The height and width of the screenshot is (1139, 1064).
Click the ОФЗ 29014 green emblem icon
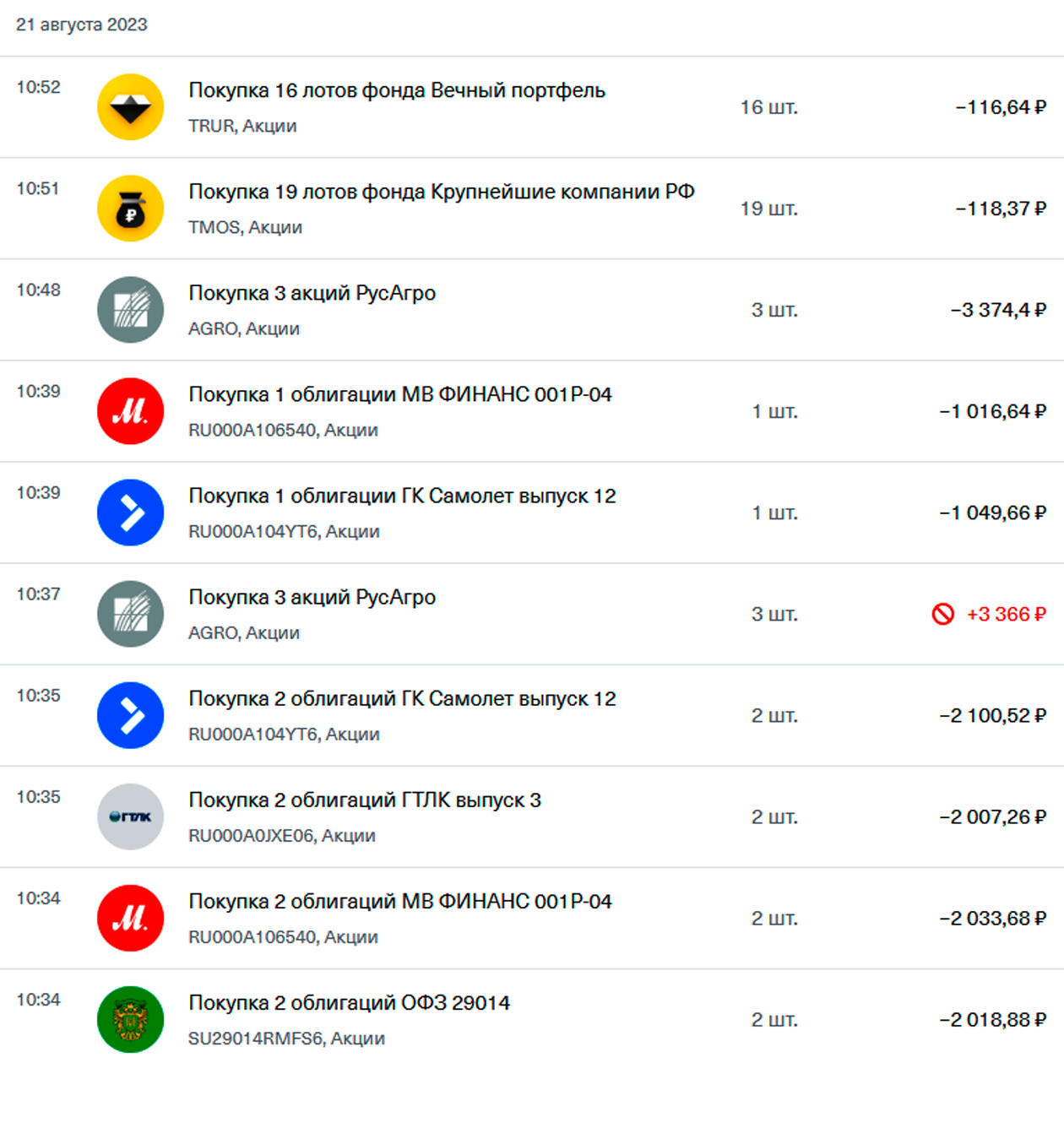pyautogui.click(x=130, y=1019)
